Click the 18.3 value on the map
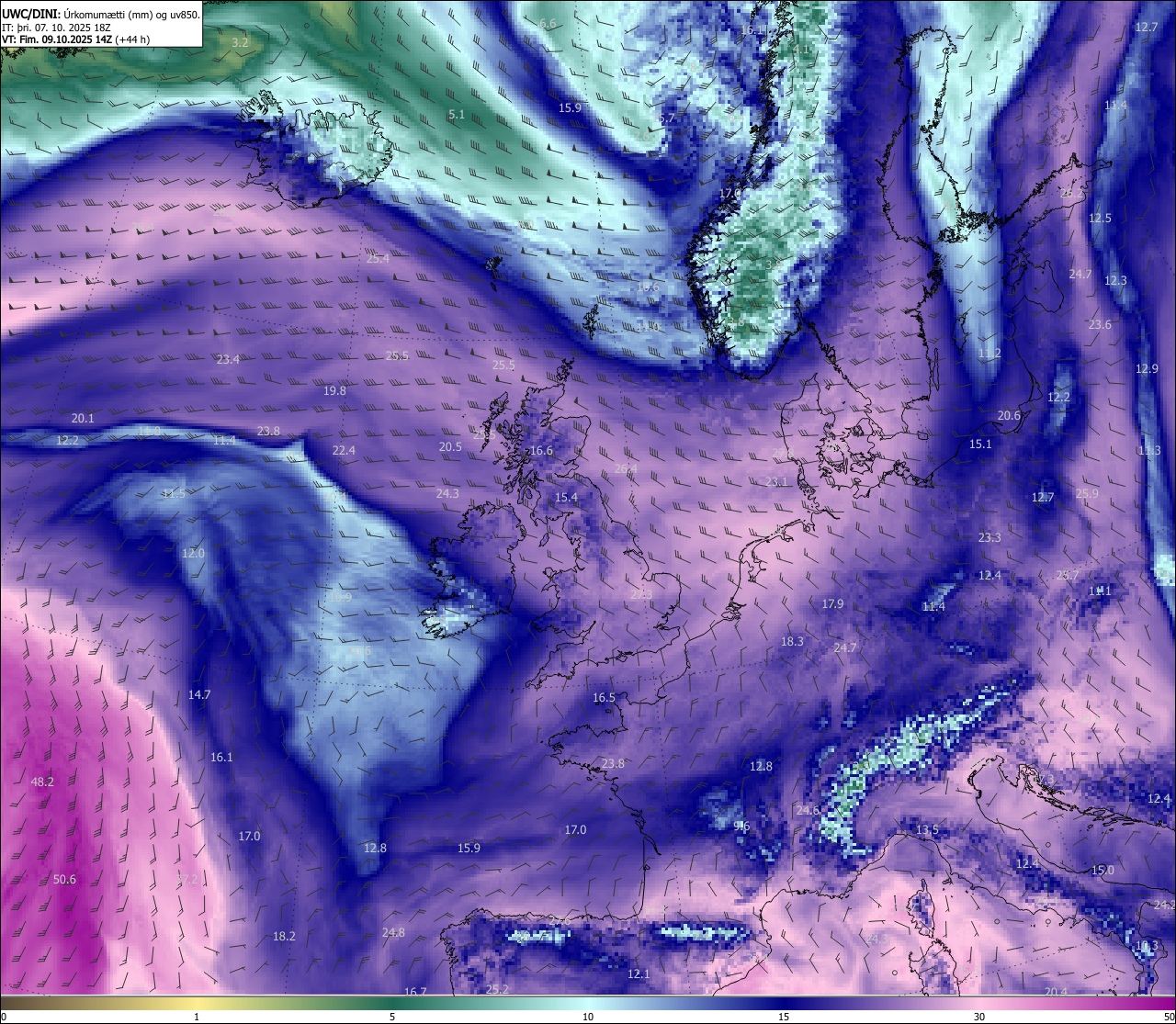Image resolution: width=1176 pixels, height=1024 pixels. point(792,642)
